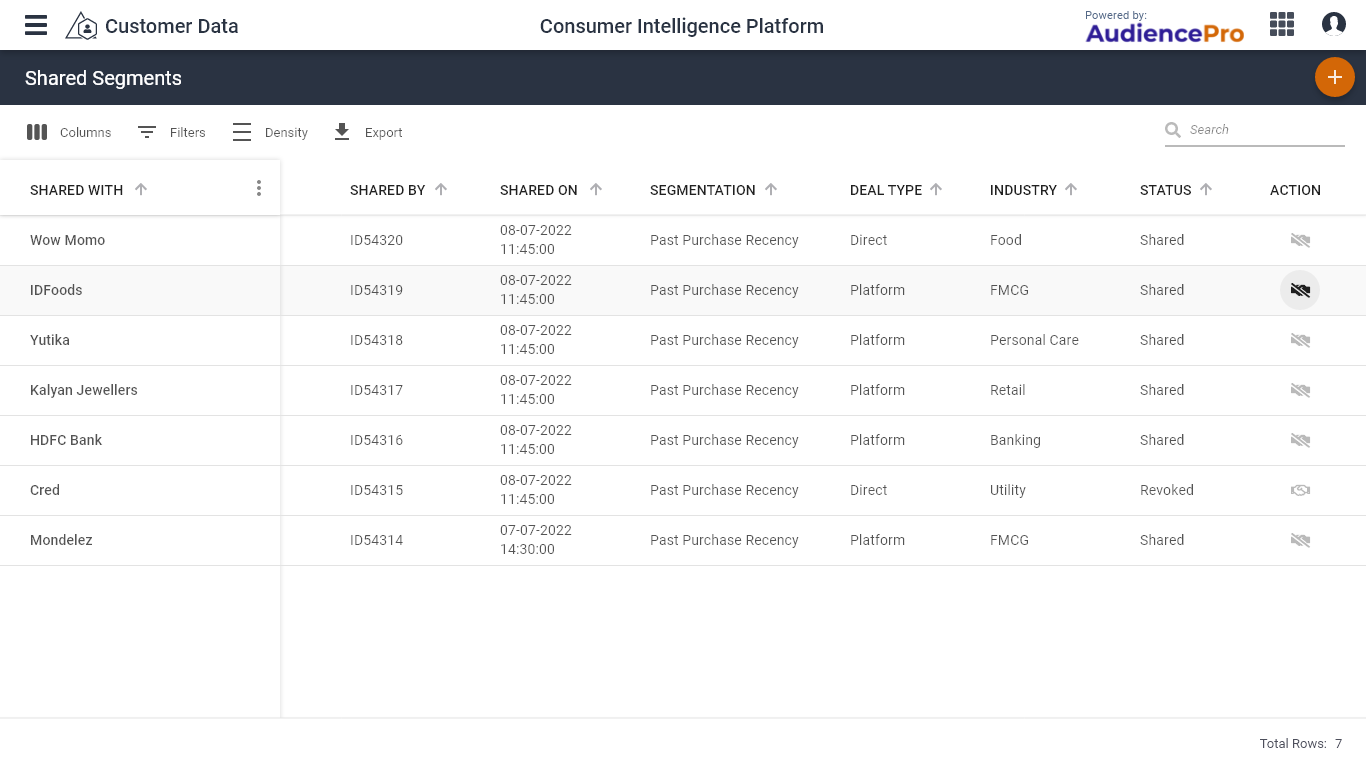
Task: Click the Food industry cell
Action: (1006, 240)
